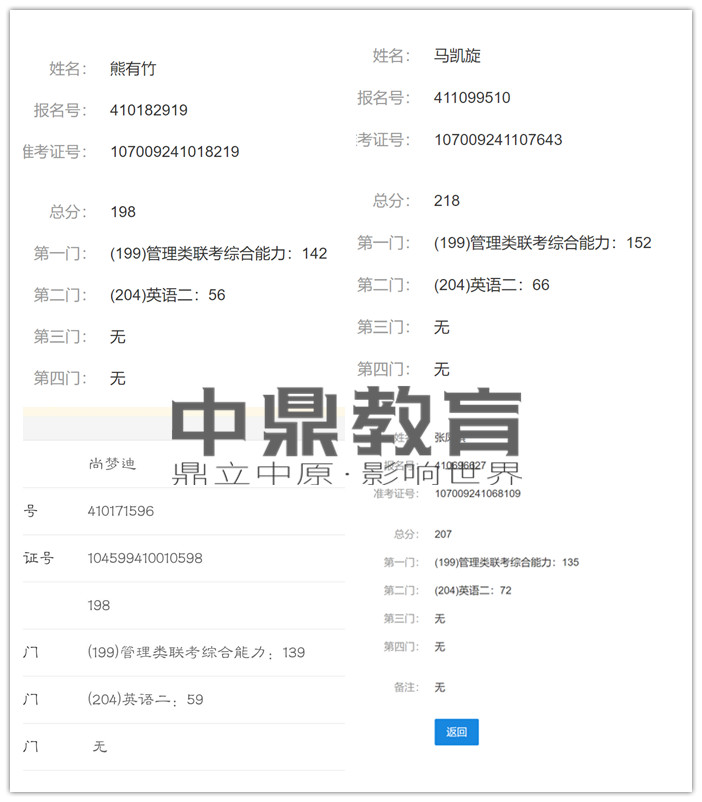Select the handwritten-style name 尚梦迪

click(x=112, y=463)
